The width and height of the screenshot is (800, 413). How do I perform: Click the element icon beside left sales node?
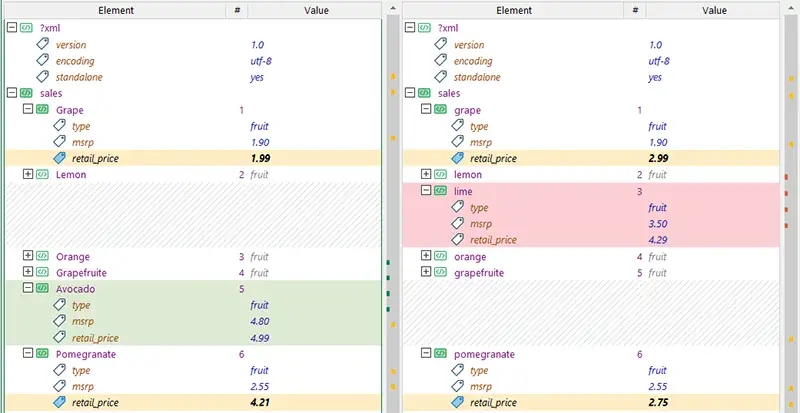[x=26, y=93]
